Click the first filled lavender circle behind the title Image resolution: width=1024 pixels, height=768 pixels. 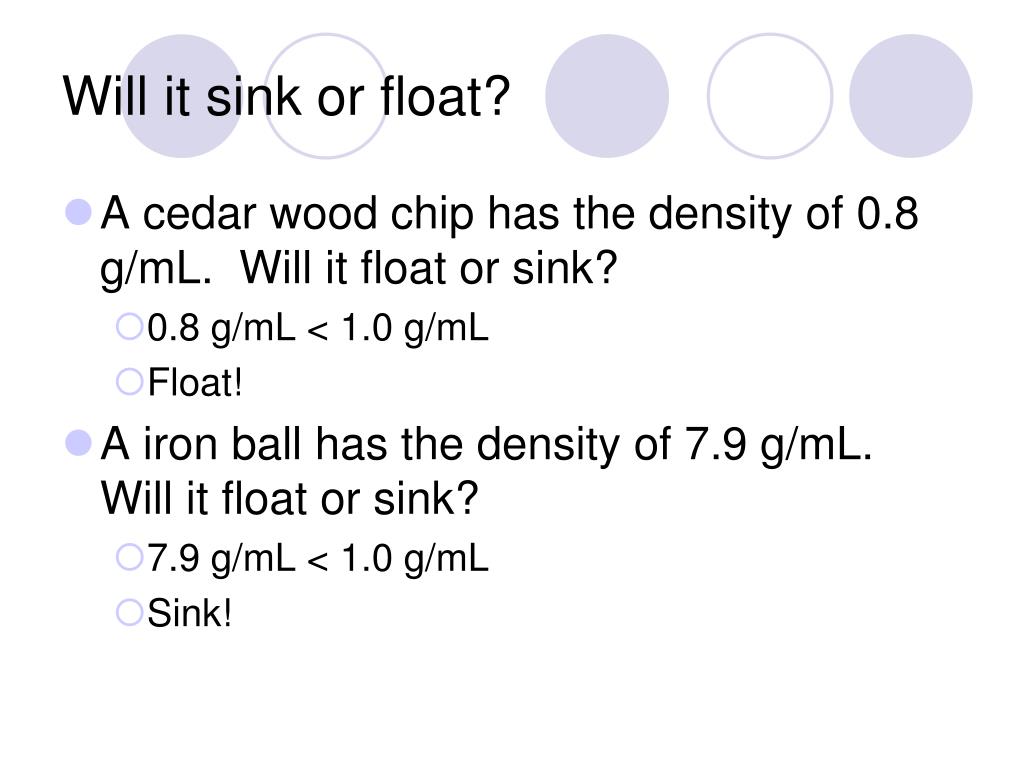[x=182, y=96]
